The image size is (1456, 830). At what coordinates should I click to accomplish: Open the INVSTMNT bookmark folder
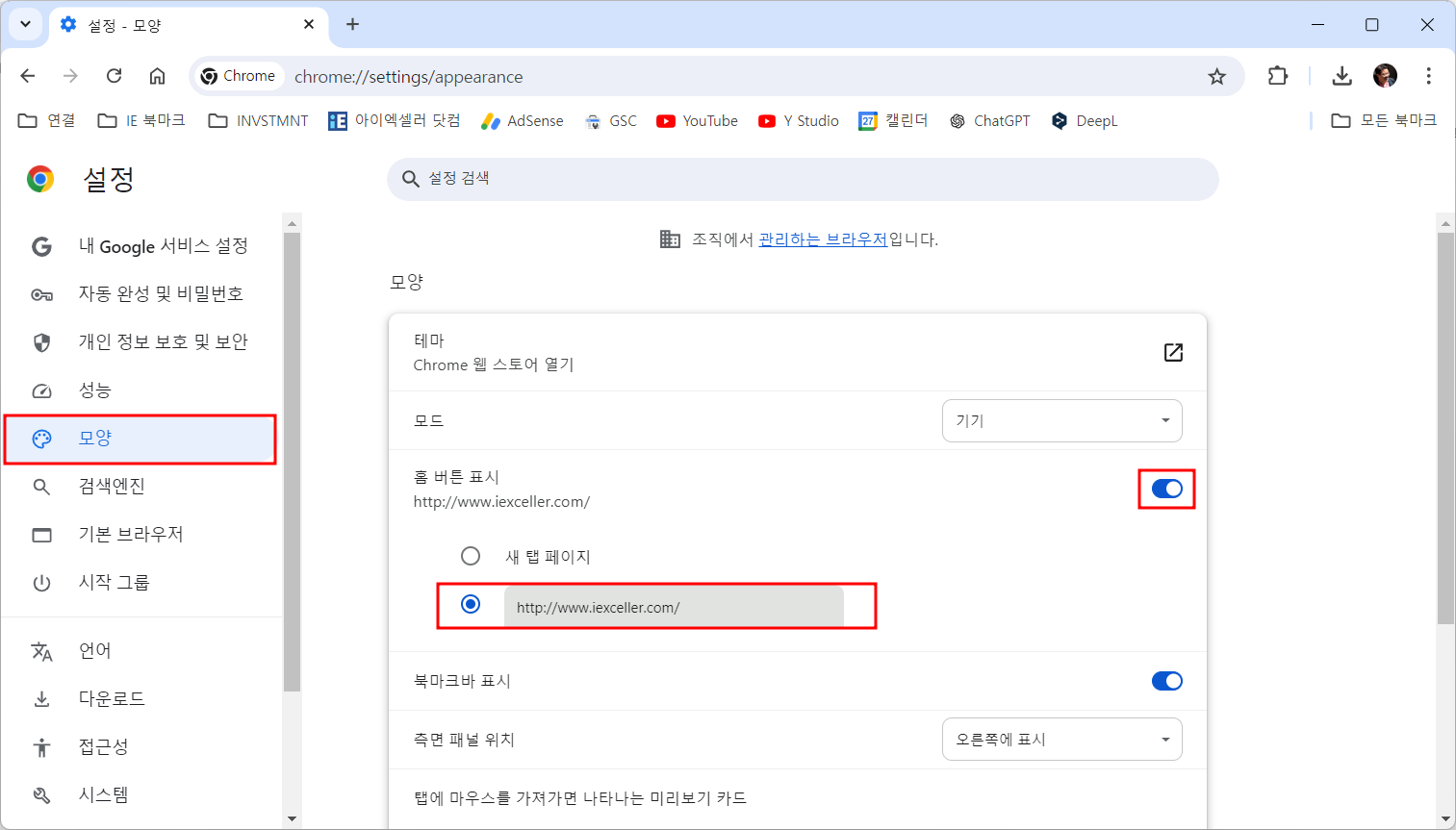[259, 120]
